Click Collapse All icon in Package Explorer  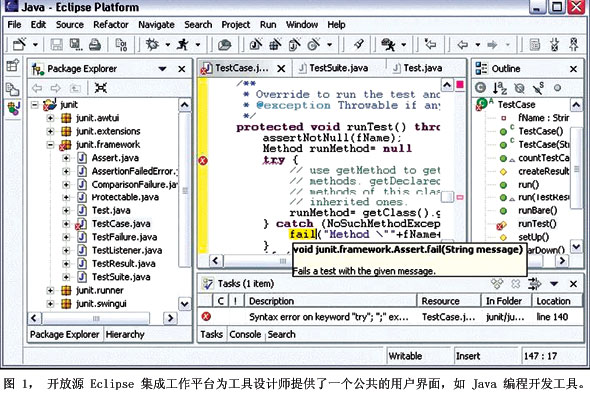(100, 88)
